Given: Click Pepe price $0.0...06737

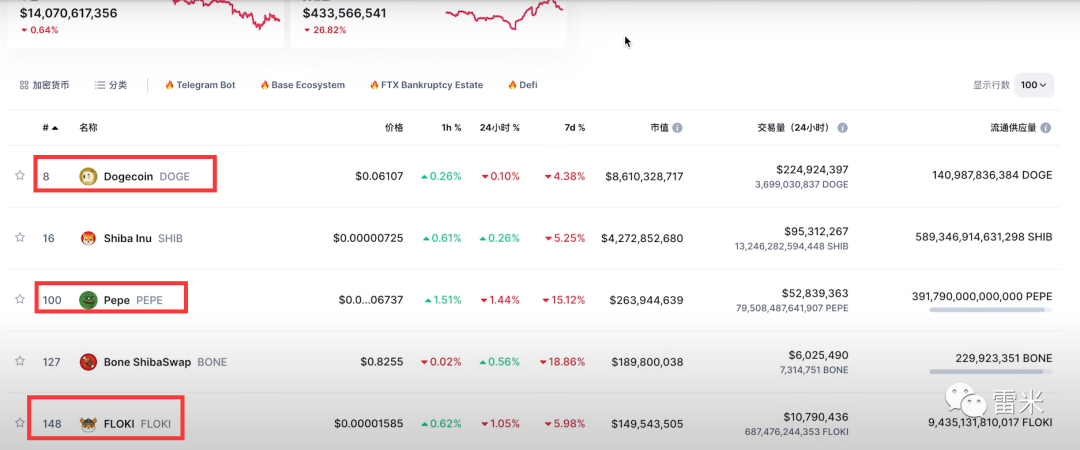Looking at the screenshot, I should [371, 300].
